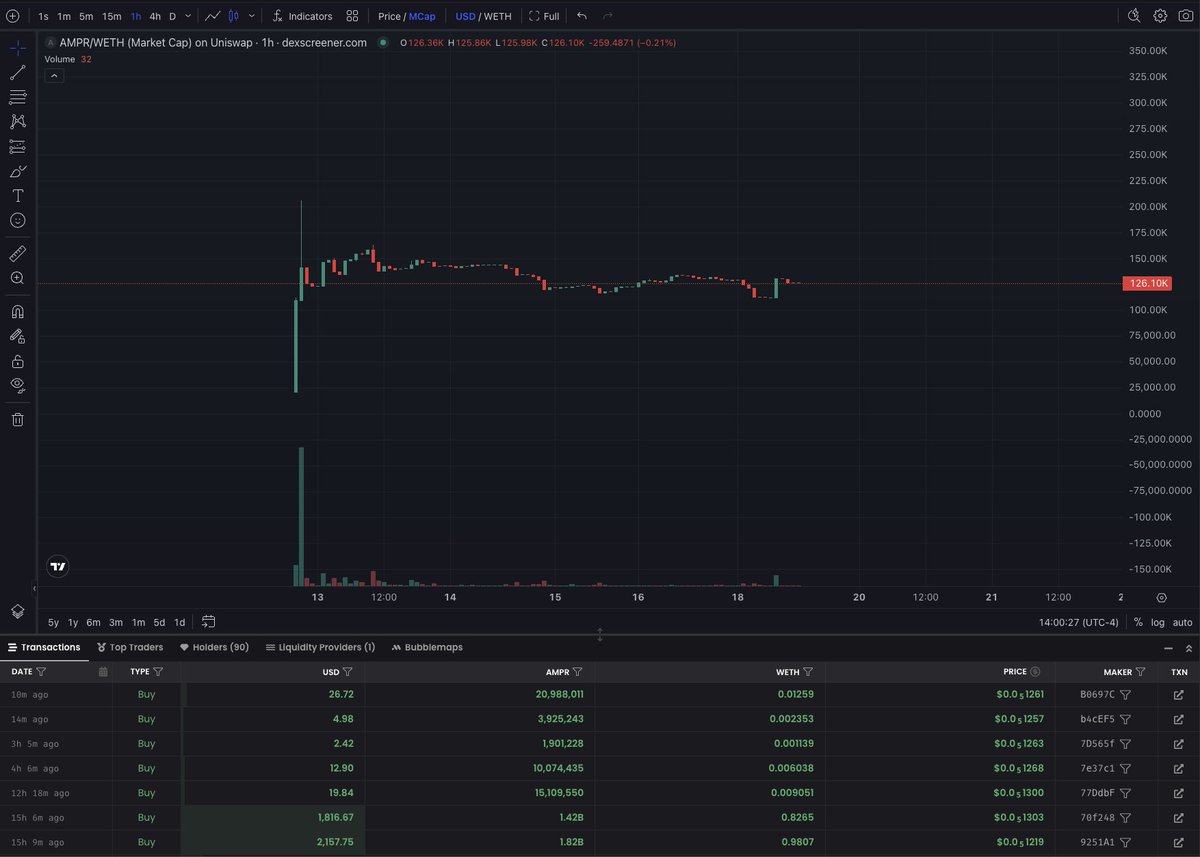Image resolution: width=1200 pixels, height=857 pixels.
Task: Activate the zoom in tool
Action: click(x=17, y=278)
